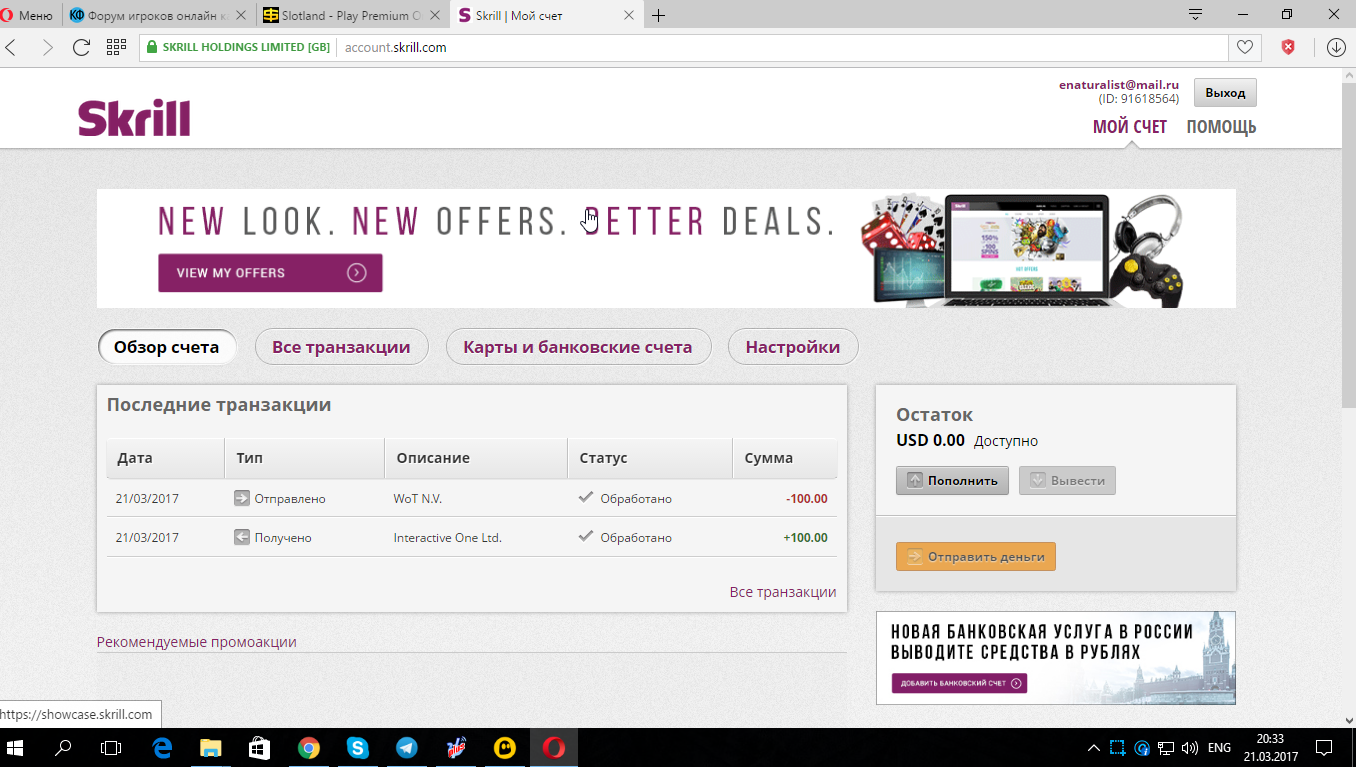Click the Тип column header
This screenshot has width=1356, height=767.
pos(304,458)
